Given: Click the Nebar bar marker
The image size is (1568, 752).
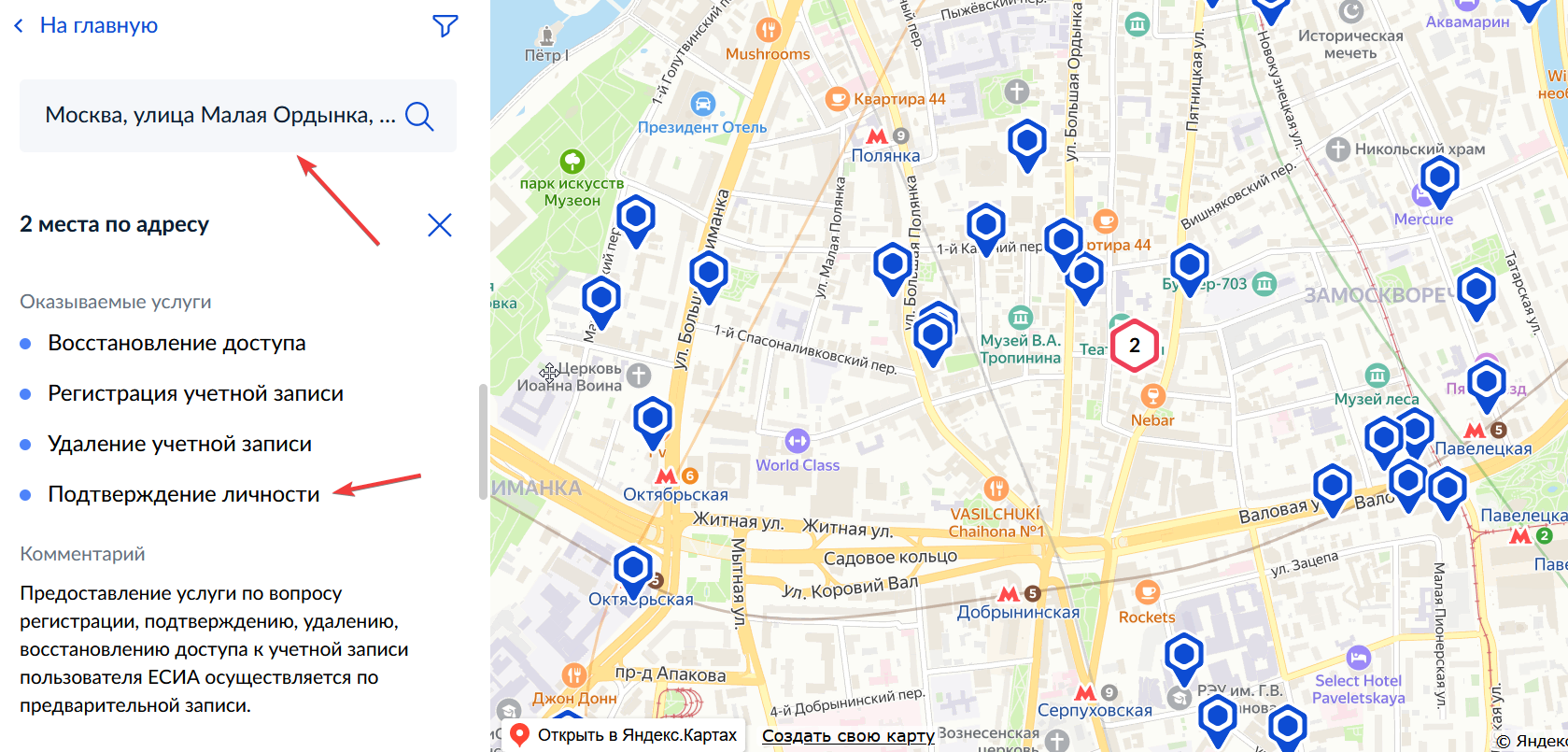Looking at the screenshot, I should point(1152,395).
